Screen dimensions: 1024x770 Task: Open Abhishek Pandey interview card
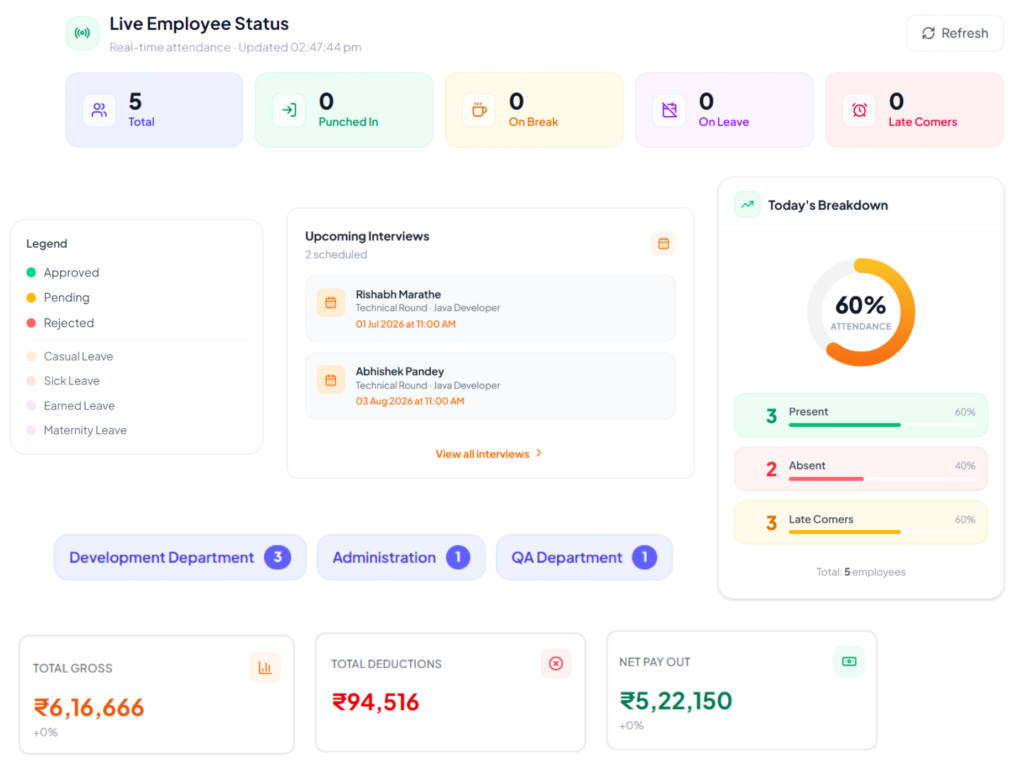pos(490,386)
